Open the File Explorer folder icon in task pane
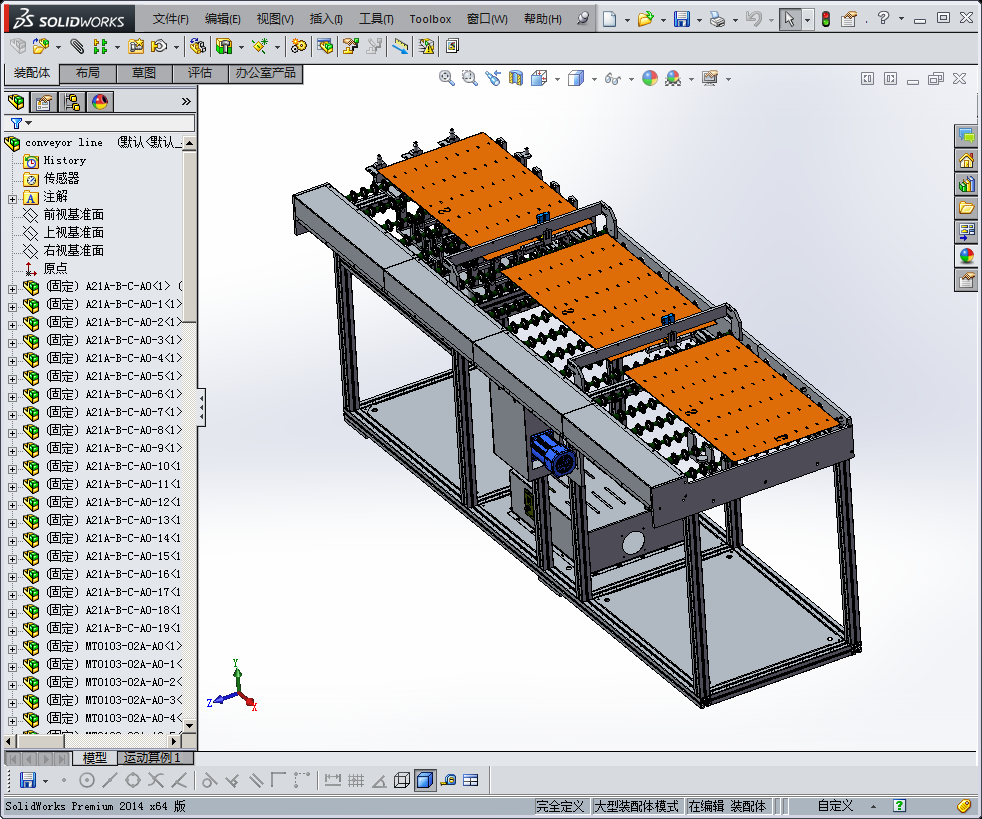The width and height of the screenshot is (982, 819). pos(966,207)
